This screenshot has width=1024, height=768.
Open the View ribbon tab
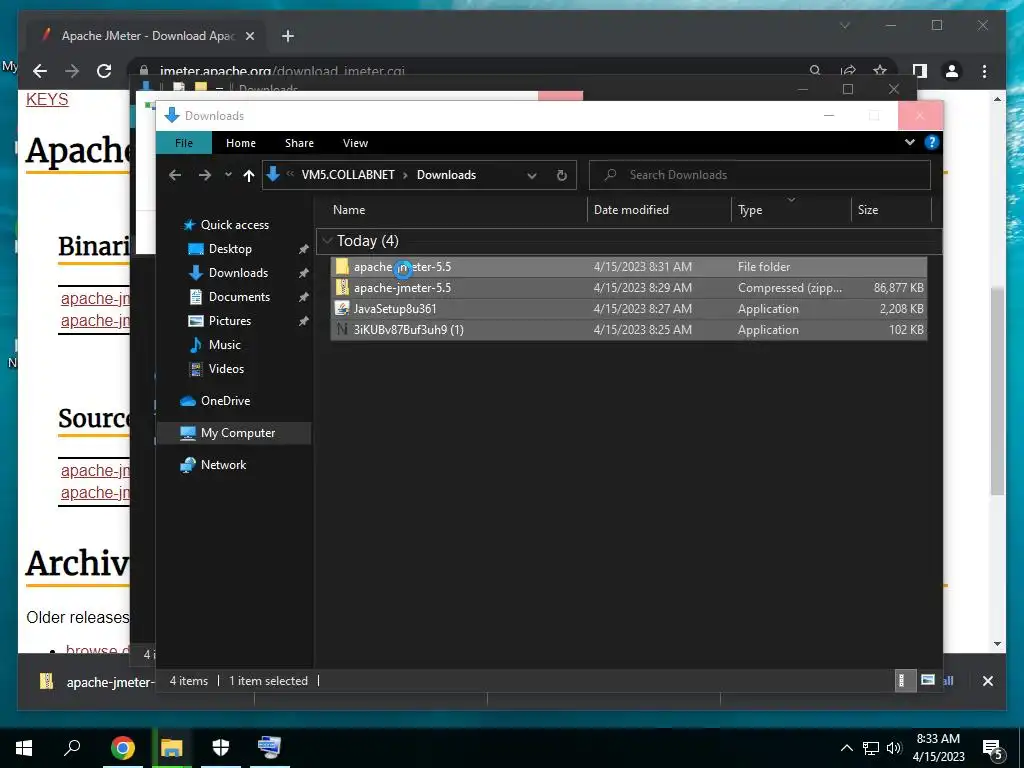(x=355, y=143)
